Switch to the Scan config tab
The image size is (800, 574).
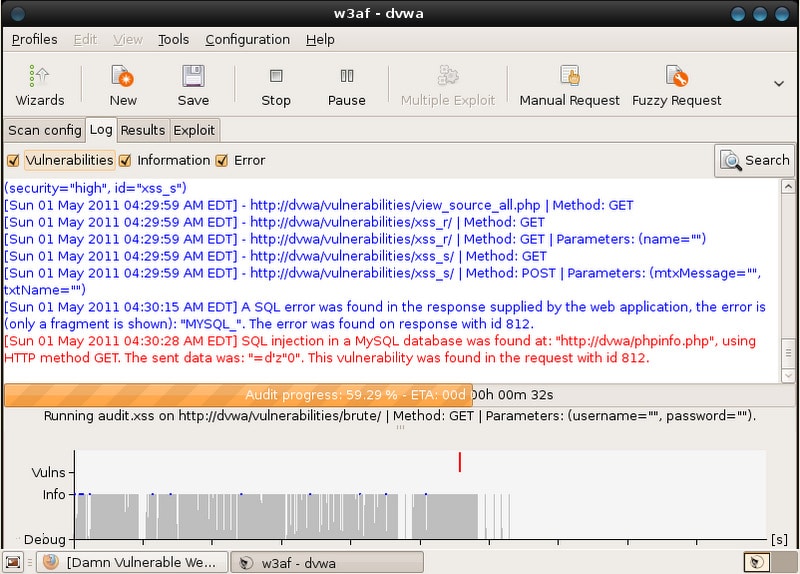(x=44, y=130)
